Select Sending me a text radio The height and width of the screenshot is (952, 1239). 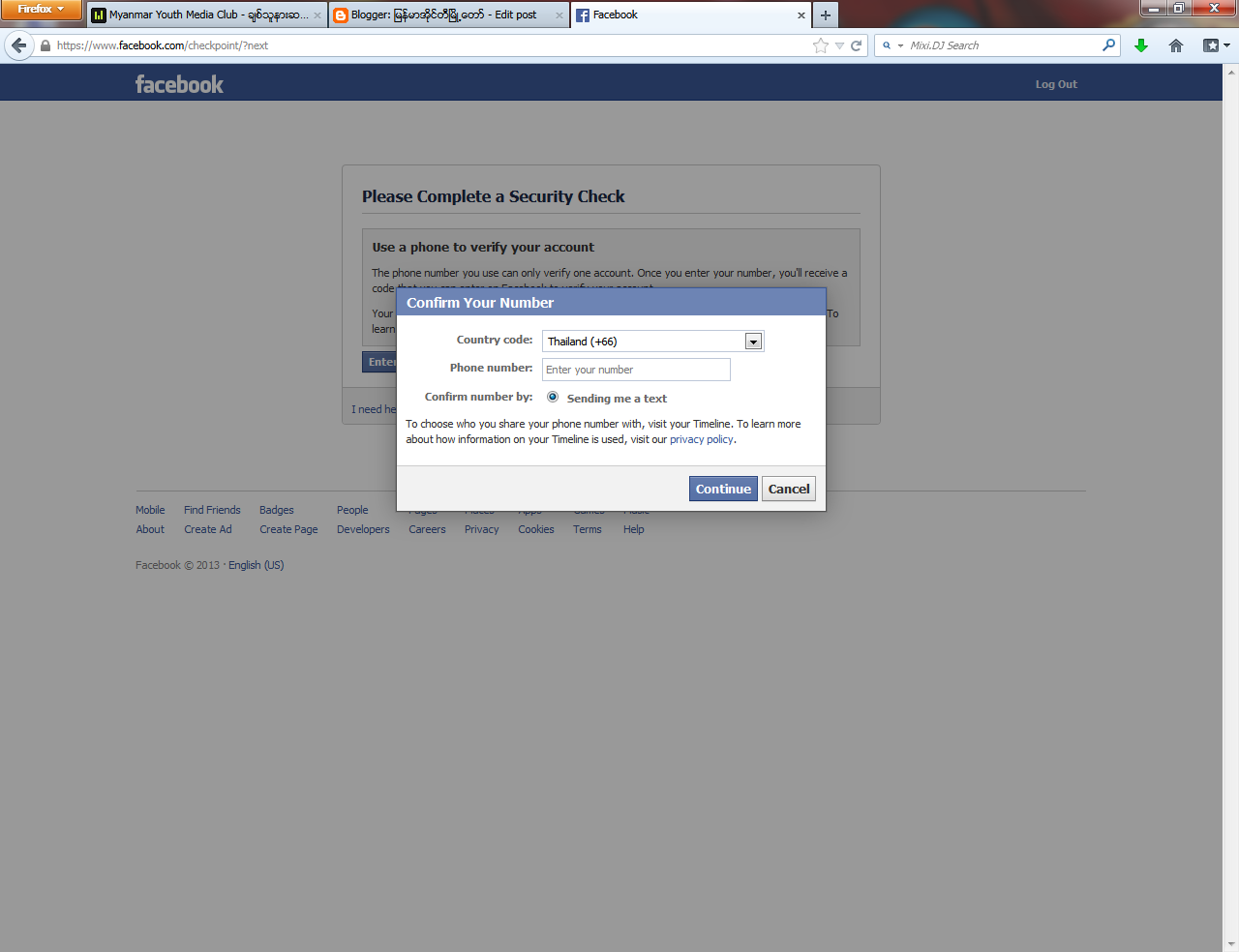[553, 397]
